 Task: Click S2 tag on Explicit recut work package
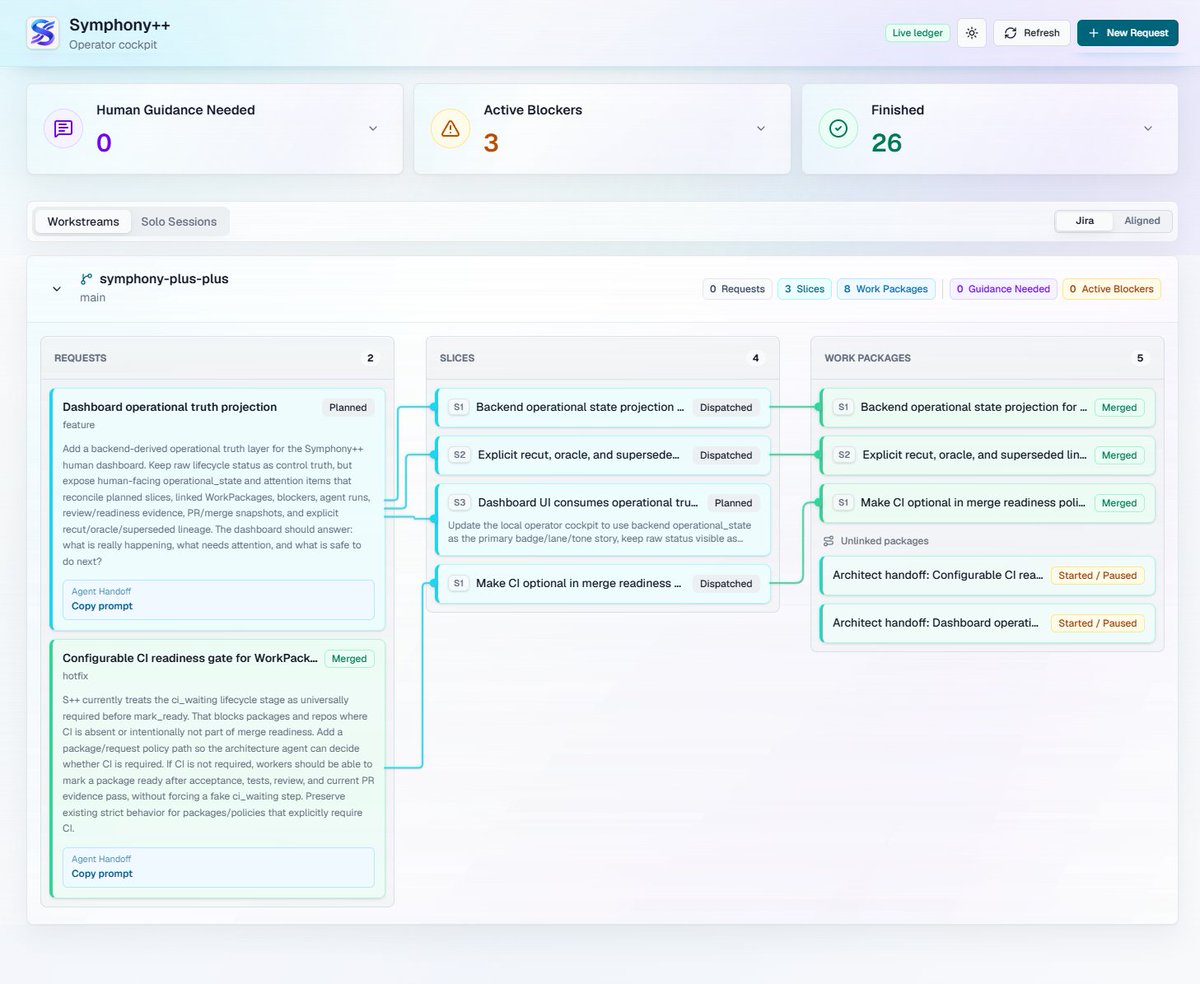coord(844,455)
